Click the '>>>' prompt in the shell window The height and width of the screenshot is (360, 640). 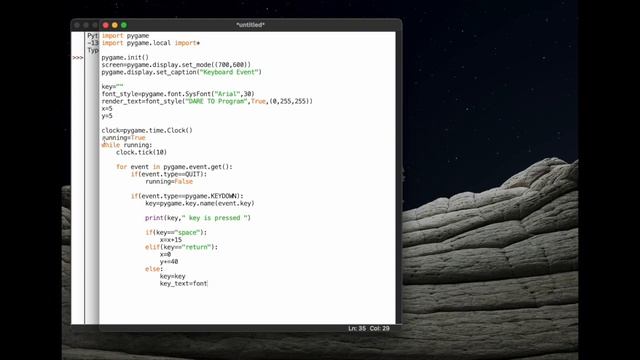[78, 58]
